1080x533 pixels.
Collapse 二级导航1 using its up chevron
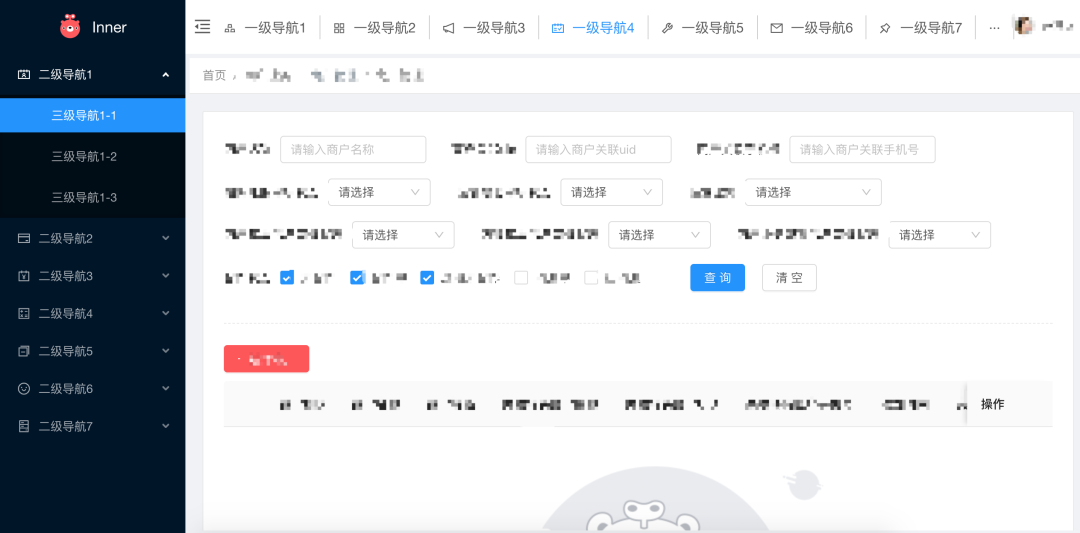click(x=165, y=74)
